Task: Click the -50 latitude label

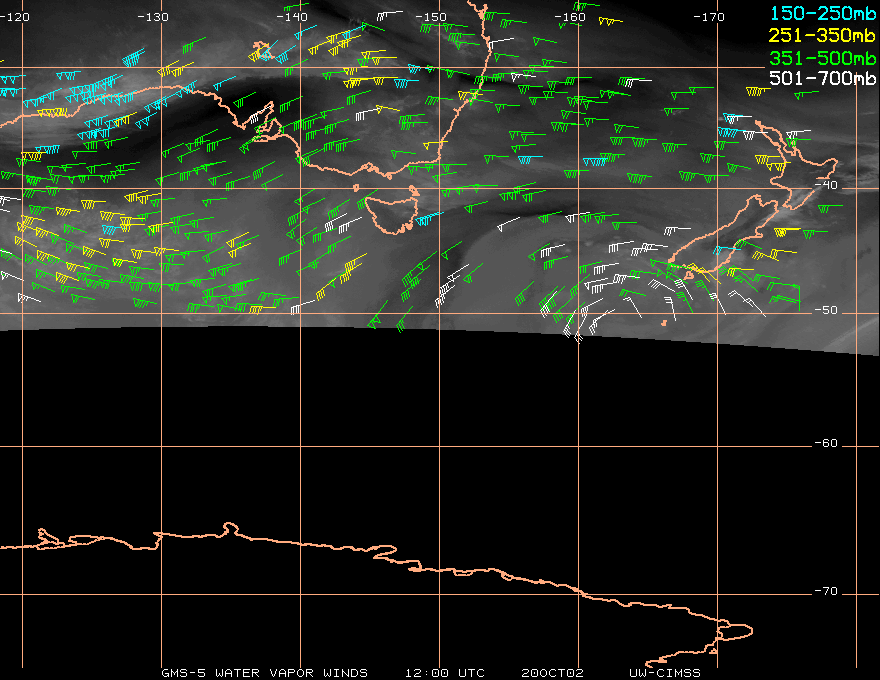Action: coord(826,310)
